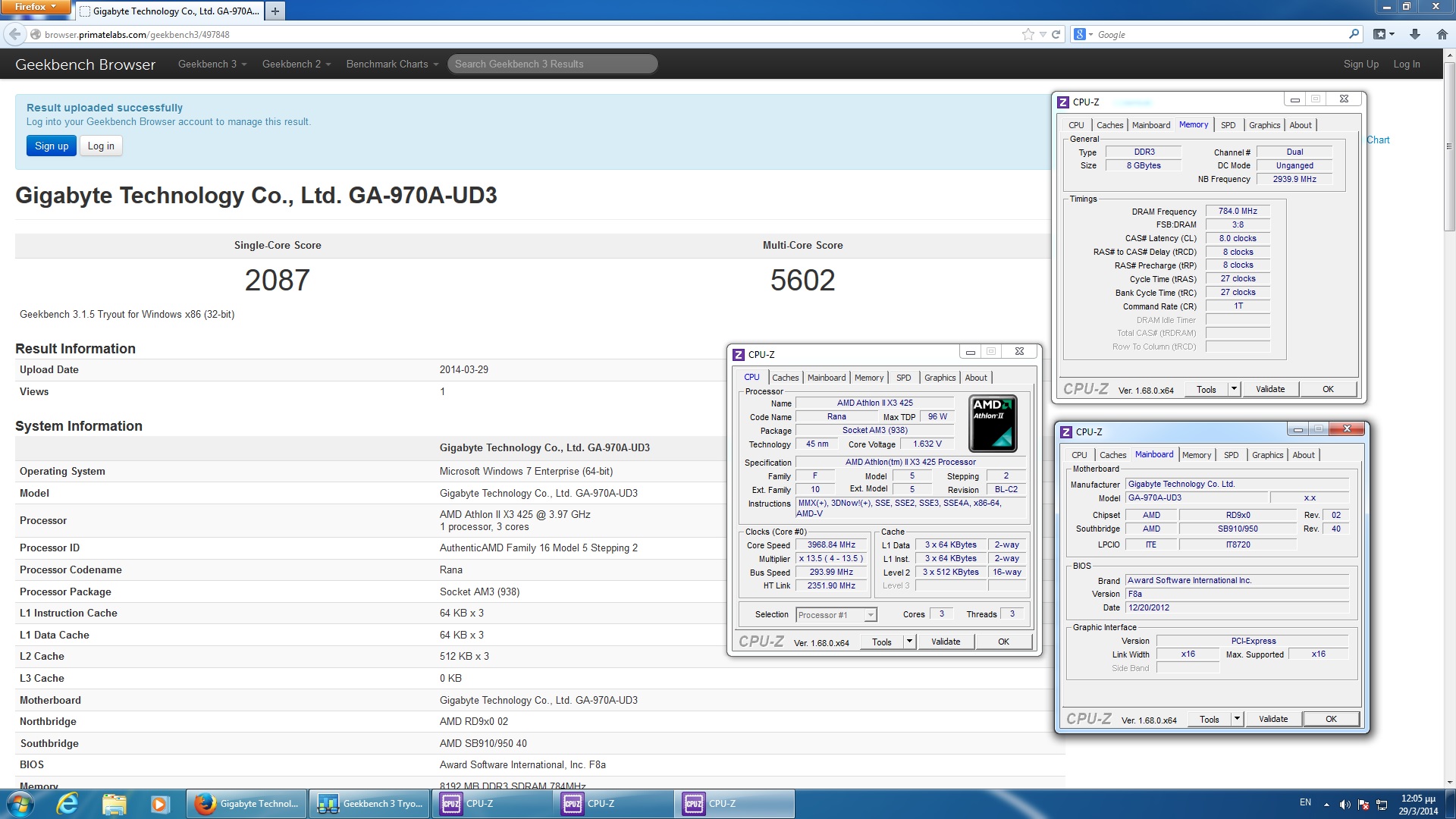Click the Google search input box

(x=1221, y=34)
